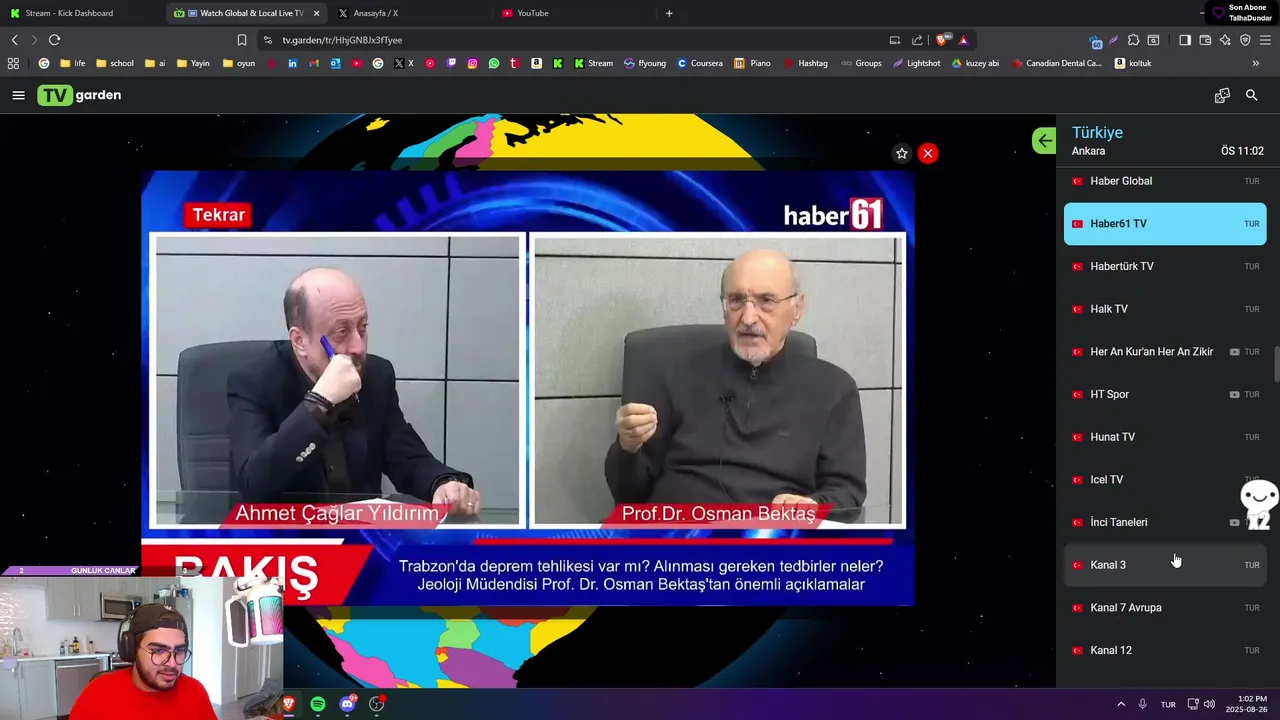Open a new browser tab

[669, 13]
